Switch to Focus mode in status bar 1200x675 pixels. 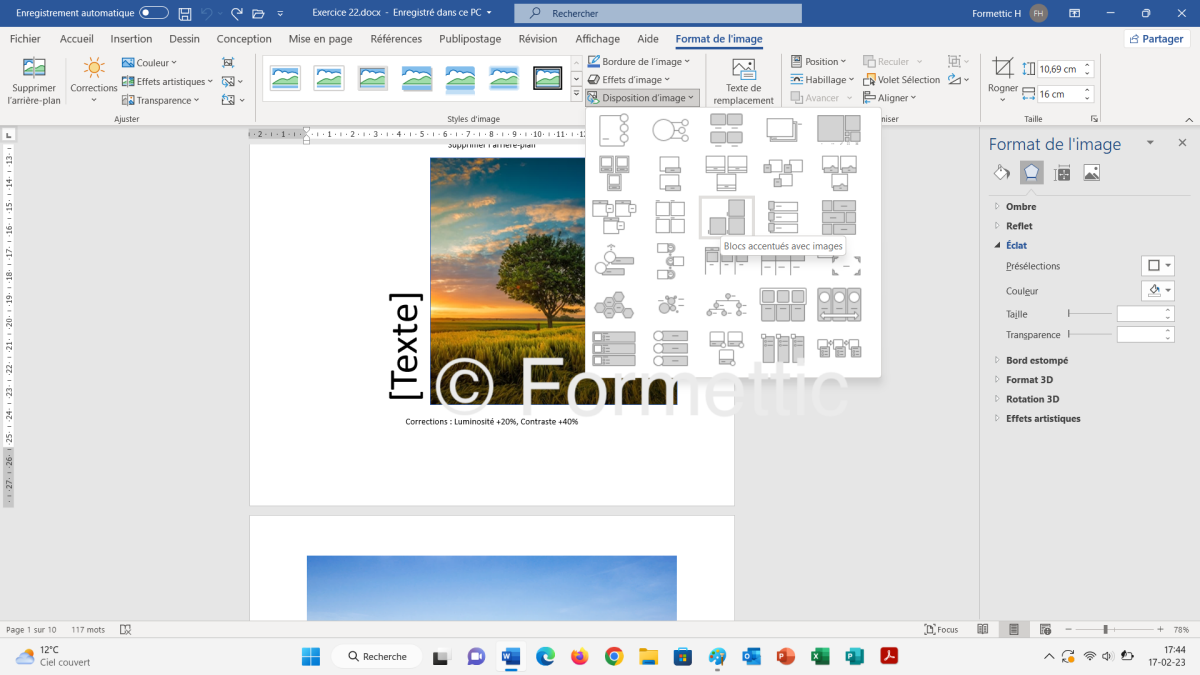pos(941,630)
